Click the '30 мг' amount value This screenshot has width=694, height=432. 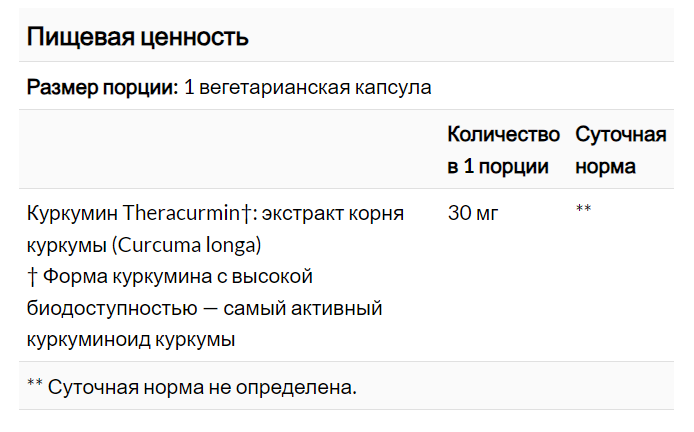pos(473,213)
